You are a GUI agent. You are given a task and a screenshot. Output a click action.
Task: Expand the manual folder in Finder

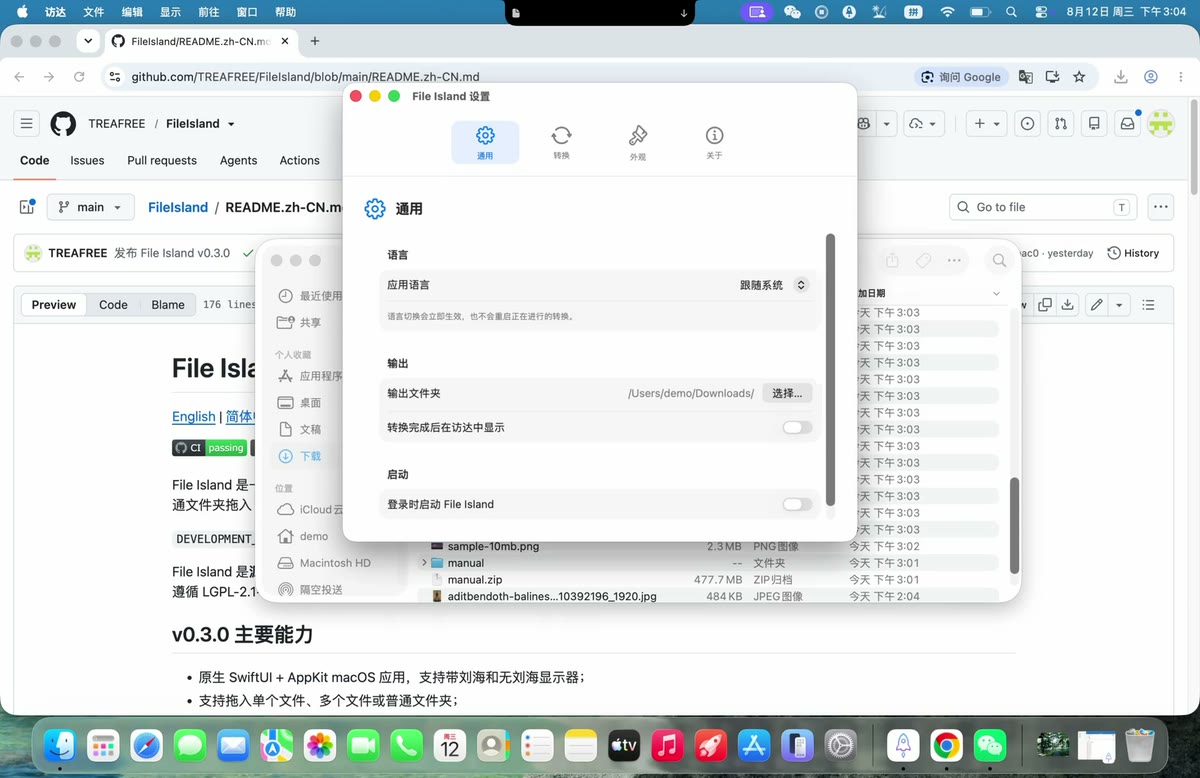[x=426, y=563]
